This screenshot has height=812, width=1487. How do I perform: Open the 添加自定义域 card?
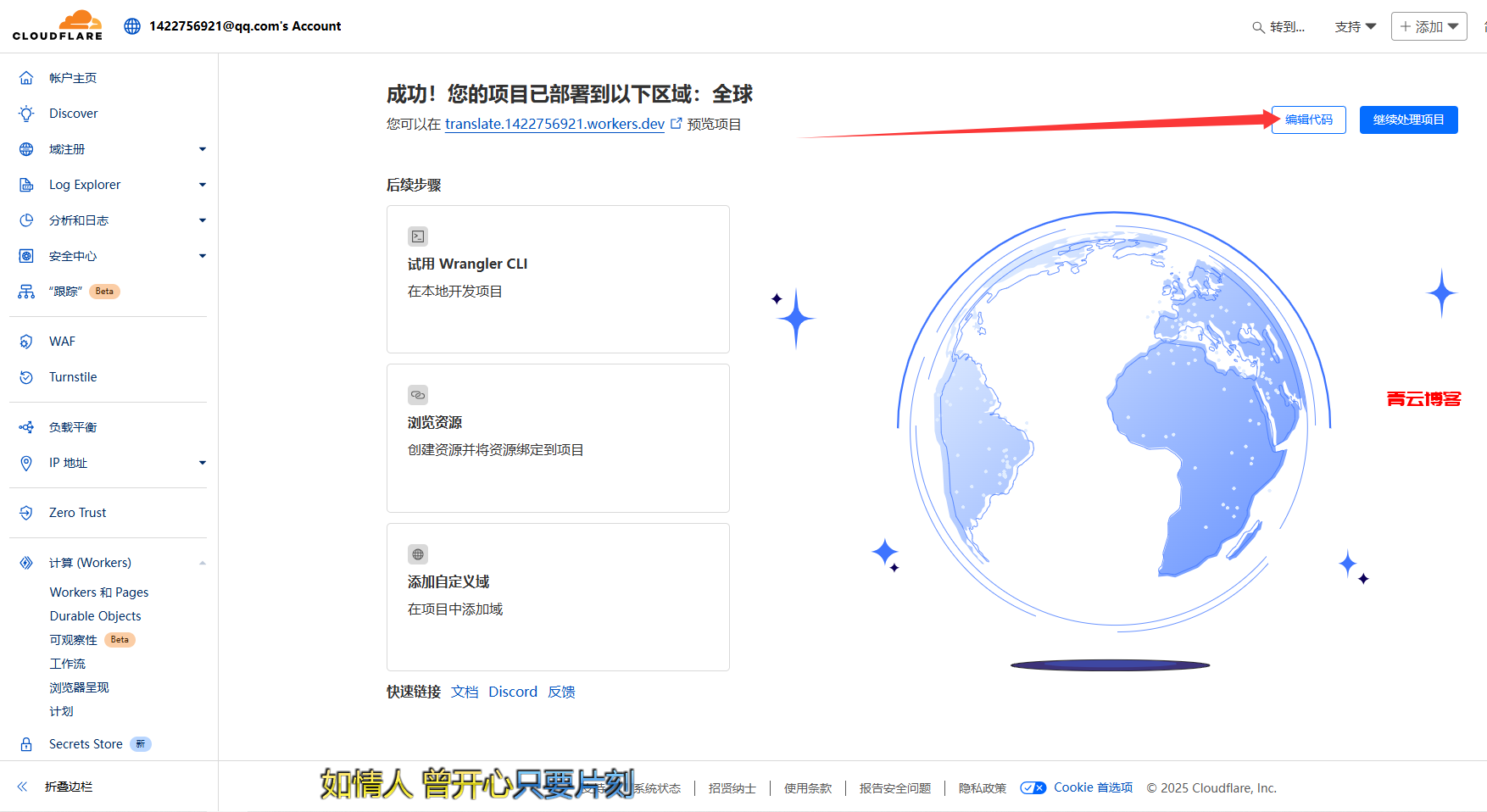coord(558,597)
